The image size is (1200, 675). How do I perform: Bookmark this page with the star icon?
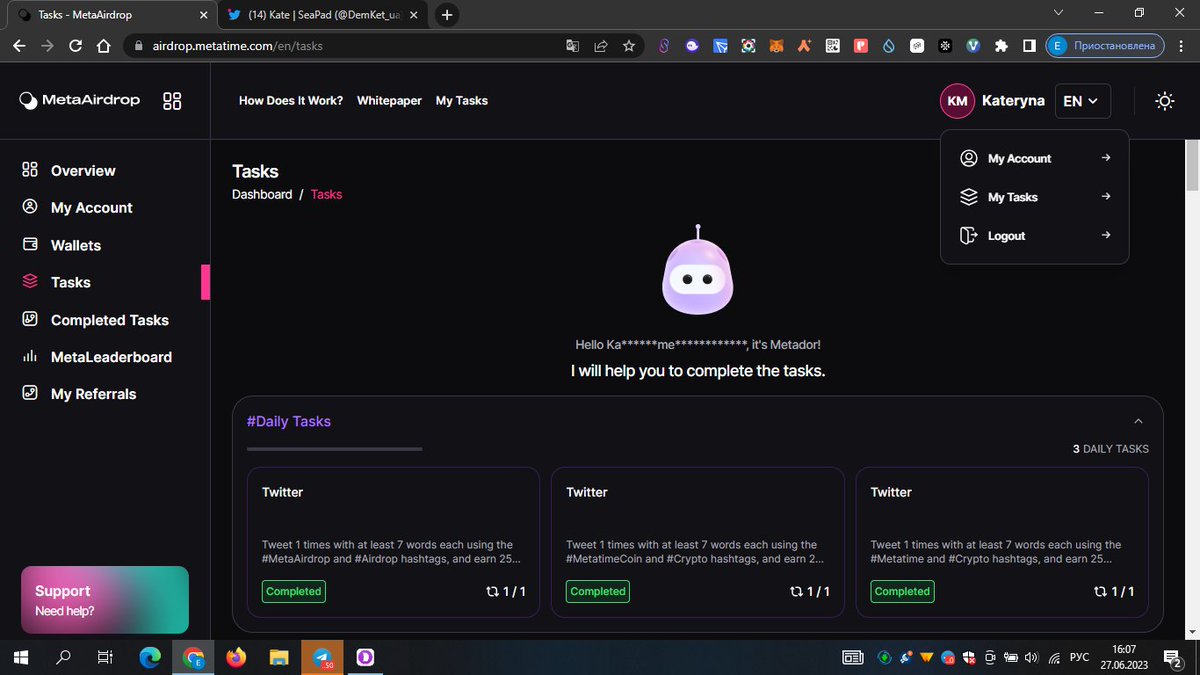(629, 46)
